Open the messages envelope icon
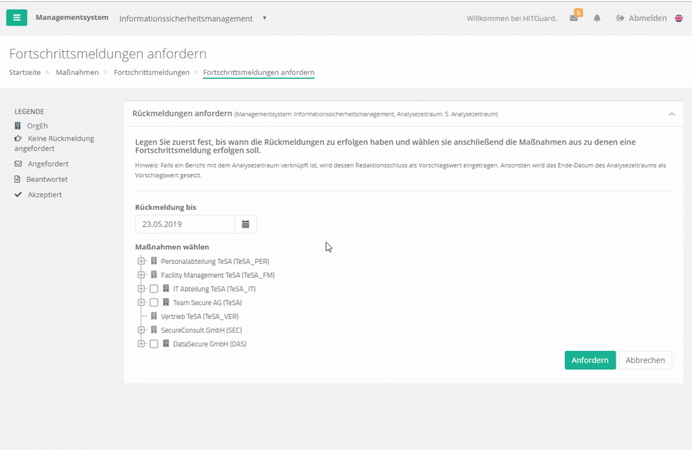Screen dimensions: 692x450 click(x=574, y=18)
